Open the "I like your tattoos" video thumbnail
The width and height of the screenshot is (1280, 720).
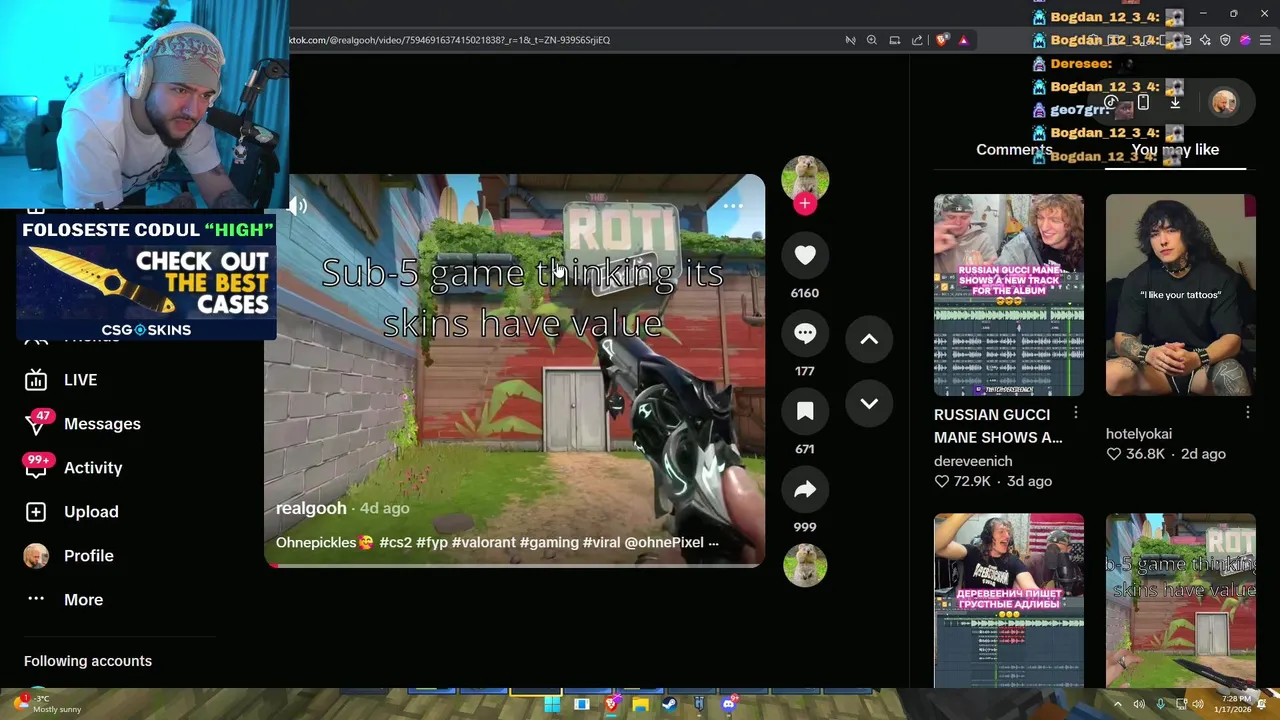click(1181, 295)
